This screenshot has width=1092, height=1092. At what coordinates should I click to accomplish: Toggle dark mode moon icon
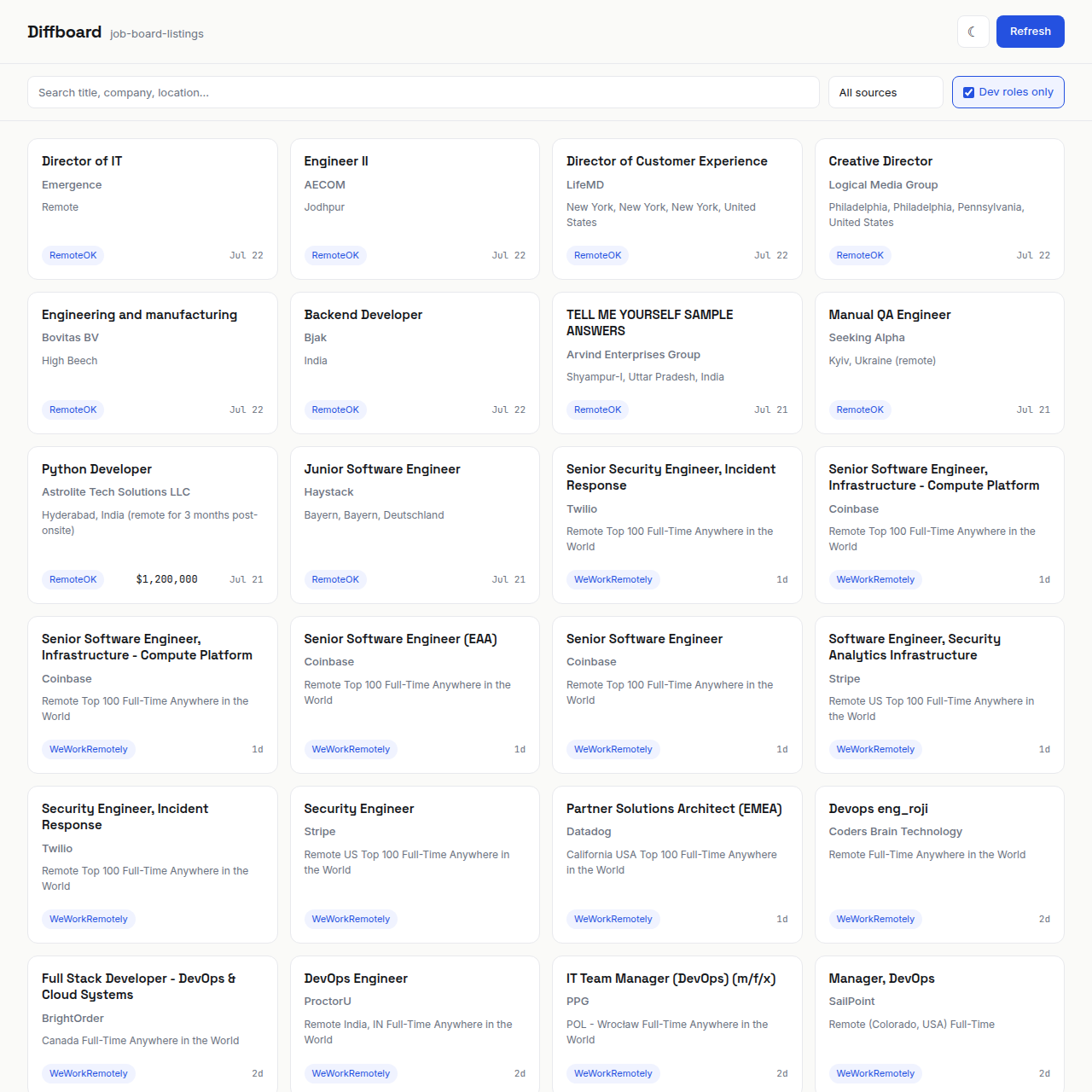[973, 32]
